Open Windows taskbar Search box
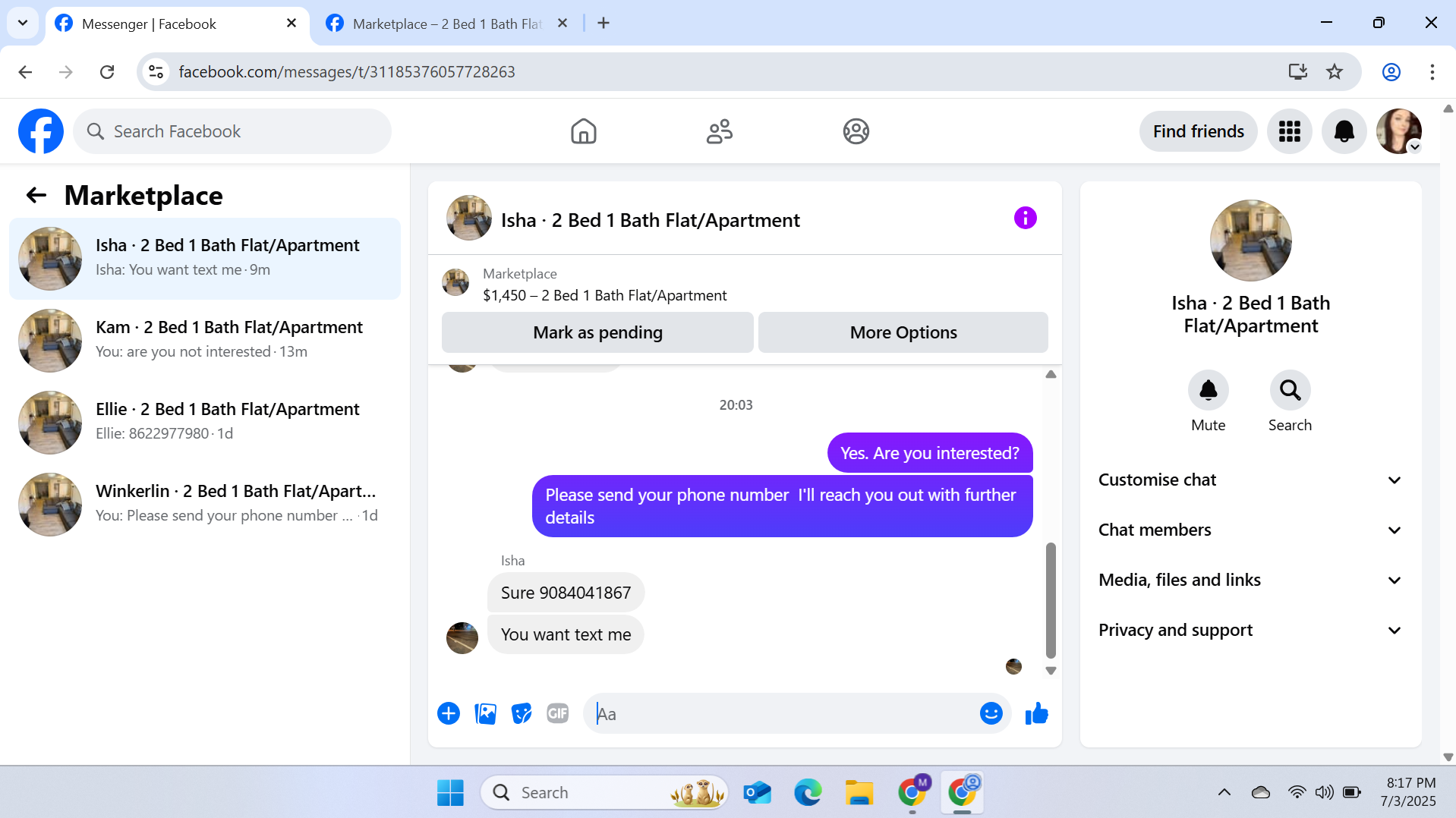This screenshot has width=1456, height=818. click(x=604, y=792)
